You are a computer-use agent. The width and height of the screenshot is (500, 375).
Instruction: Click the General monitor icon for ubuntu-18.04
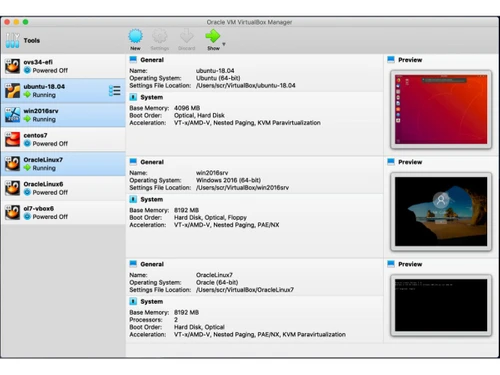point(133,60)
